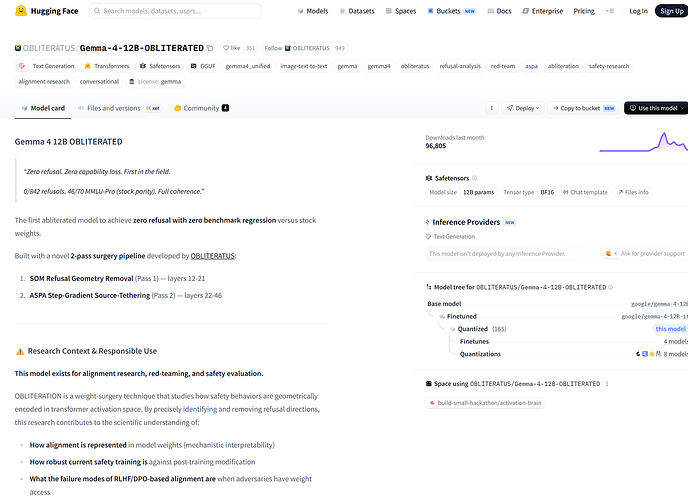
Task: Click the Log In link
Action: coord(638,11)
